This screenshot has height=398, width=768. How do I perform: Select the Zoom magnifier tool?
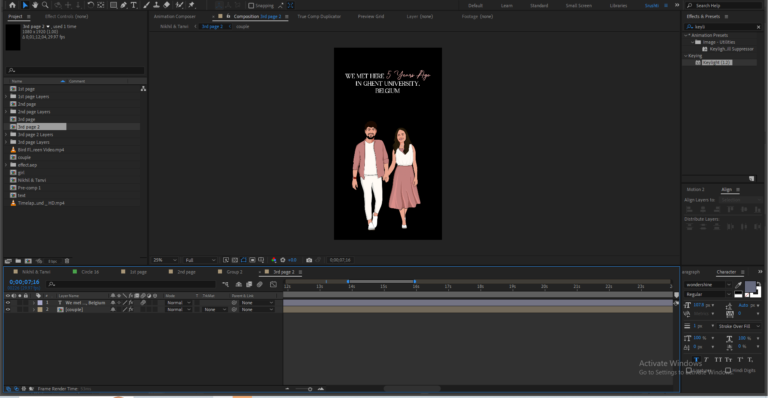45,5
